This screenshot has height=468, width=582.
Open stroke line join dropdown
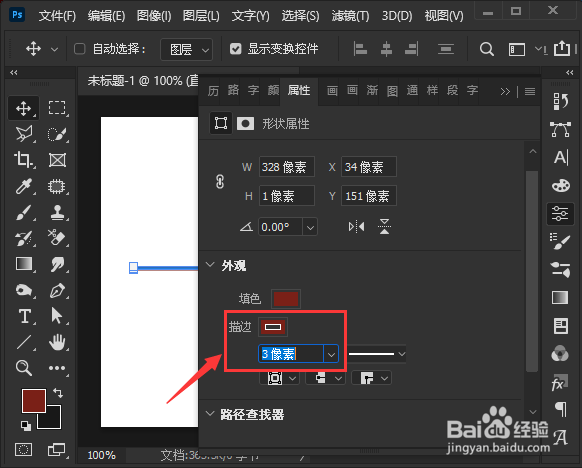click(x=372, y=378)
